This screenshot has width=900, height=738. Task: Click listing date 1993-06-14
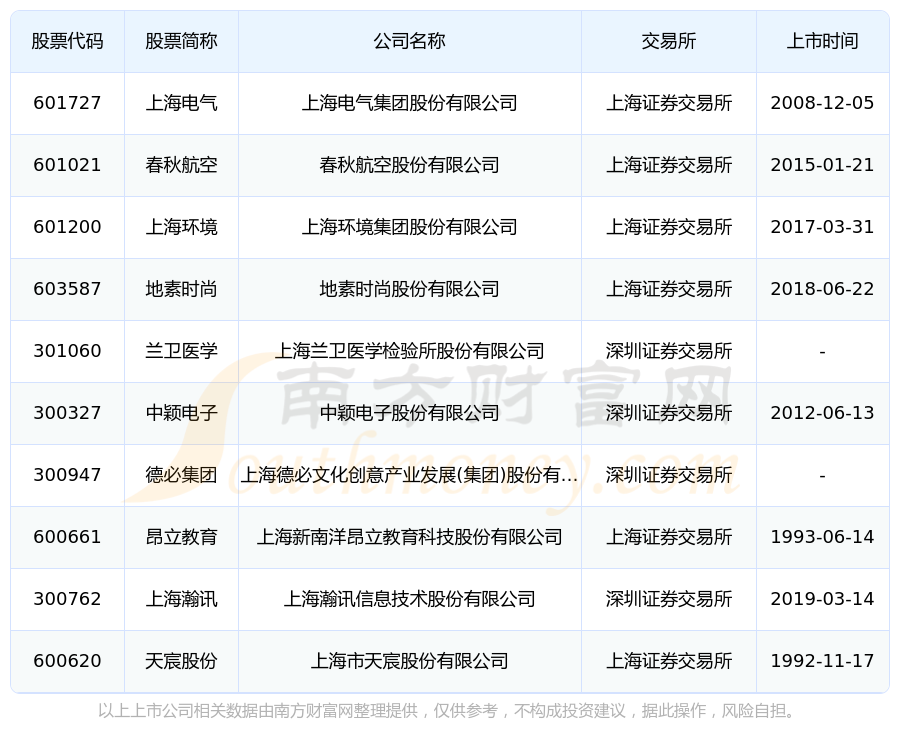pos(823,537)
